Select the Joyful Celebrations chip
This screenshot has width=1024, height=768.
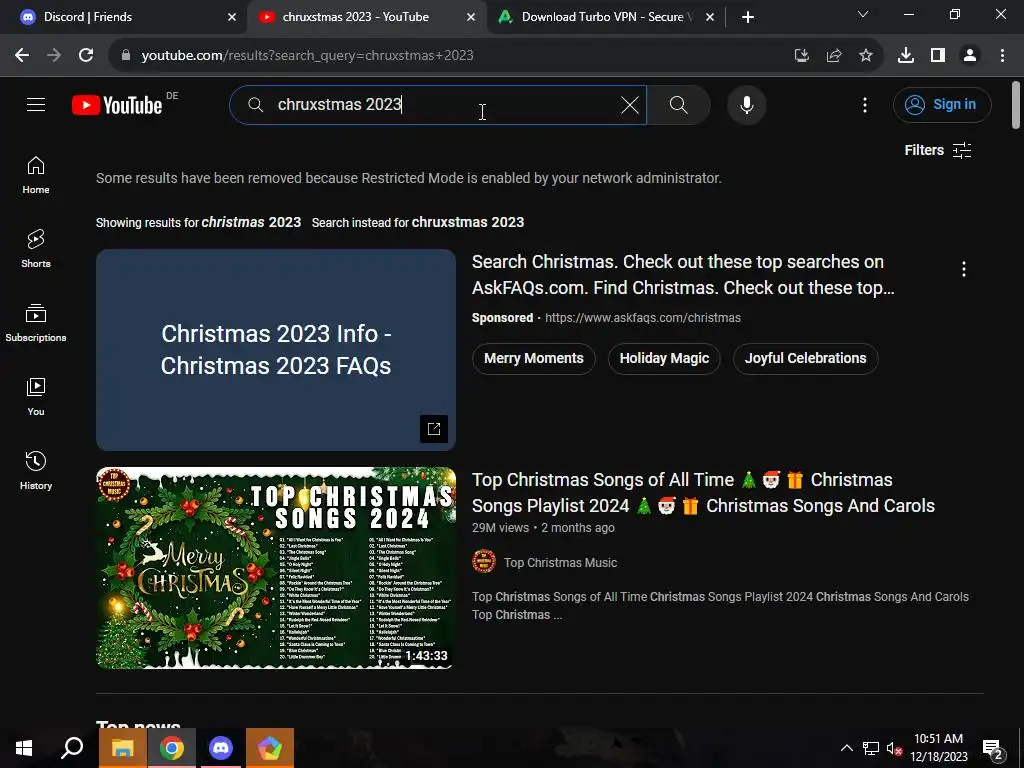tap(805, 359)
